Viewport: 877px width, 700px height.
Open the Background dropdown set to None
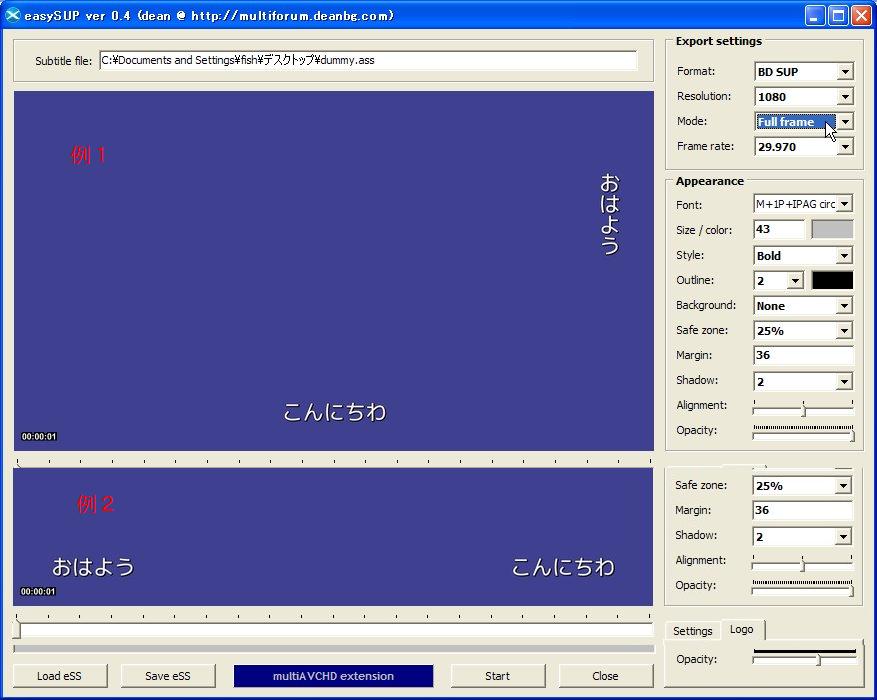click(803, 306)
